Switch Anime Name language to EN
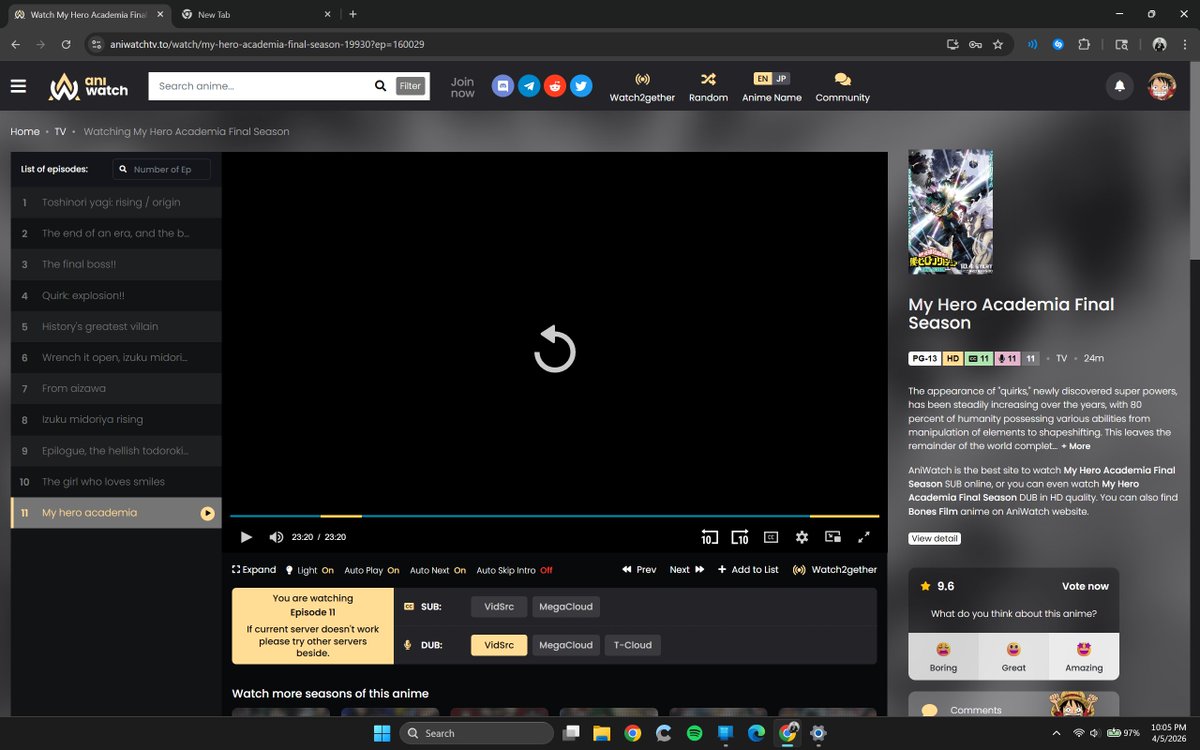The height and width of the screenshot is (750, 1200). (x=762, y=79)
